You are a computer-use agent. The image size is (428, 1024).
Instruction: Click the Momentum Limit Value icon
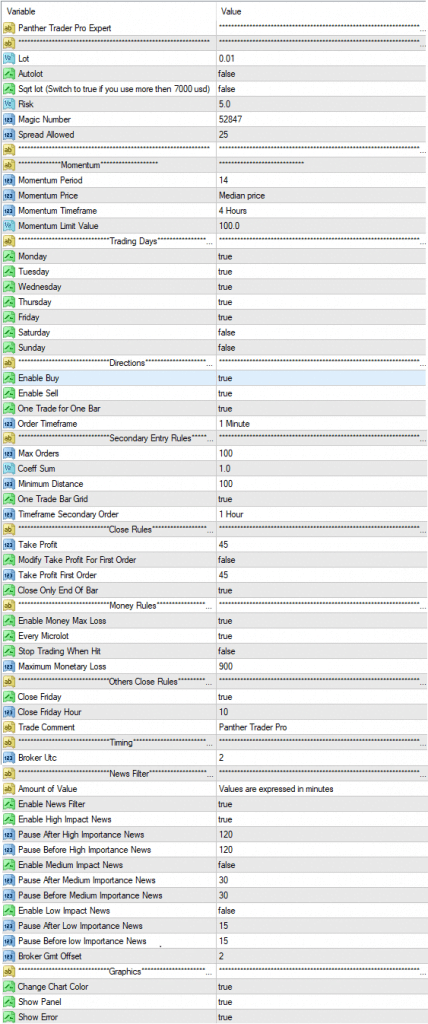[x=8, y=226]
